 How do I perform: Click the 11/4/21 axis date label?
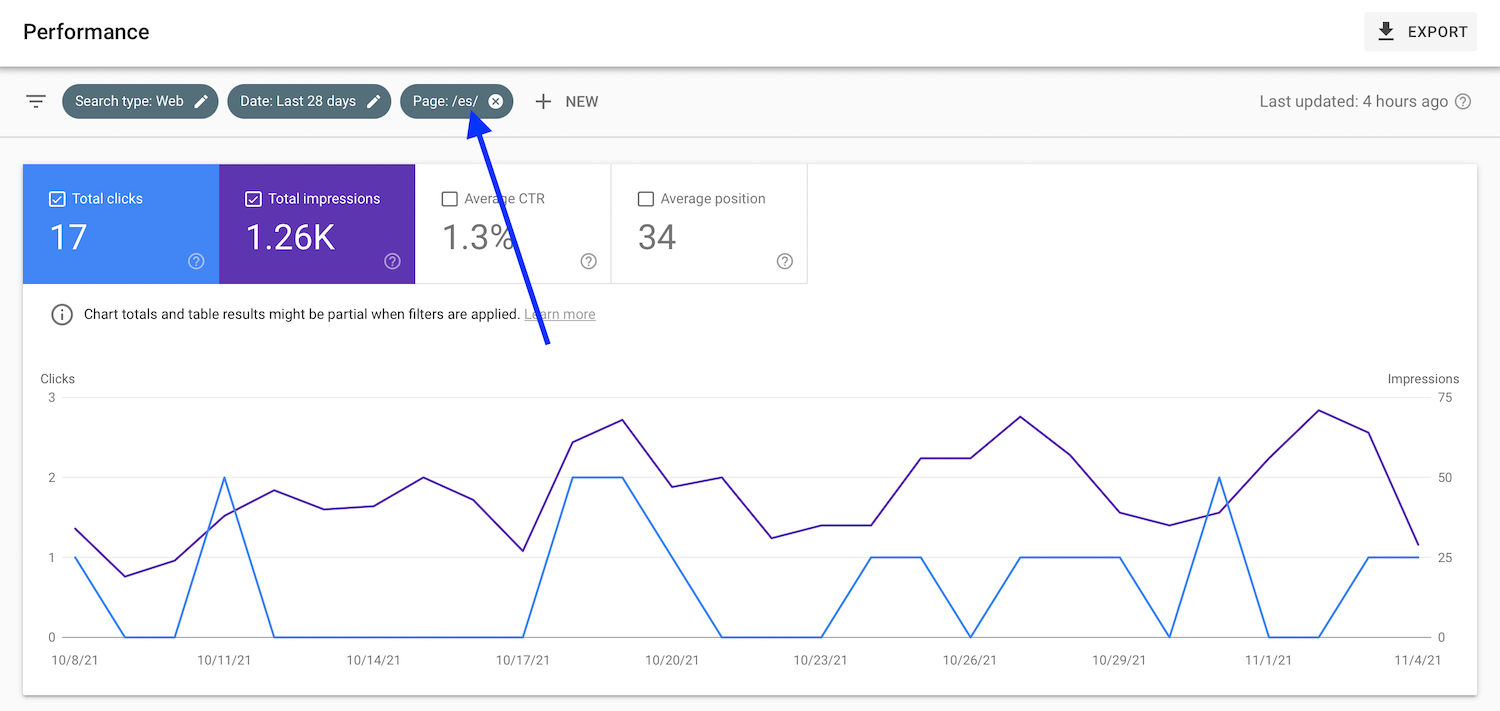point(1417,660)
